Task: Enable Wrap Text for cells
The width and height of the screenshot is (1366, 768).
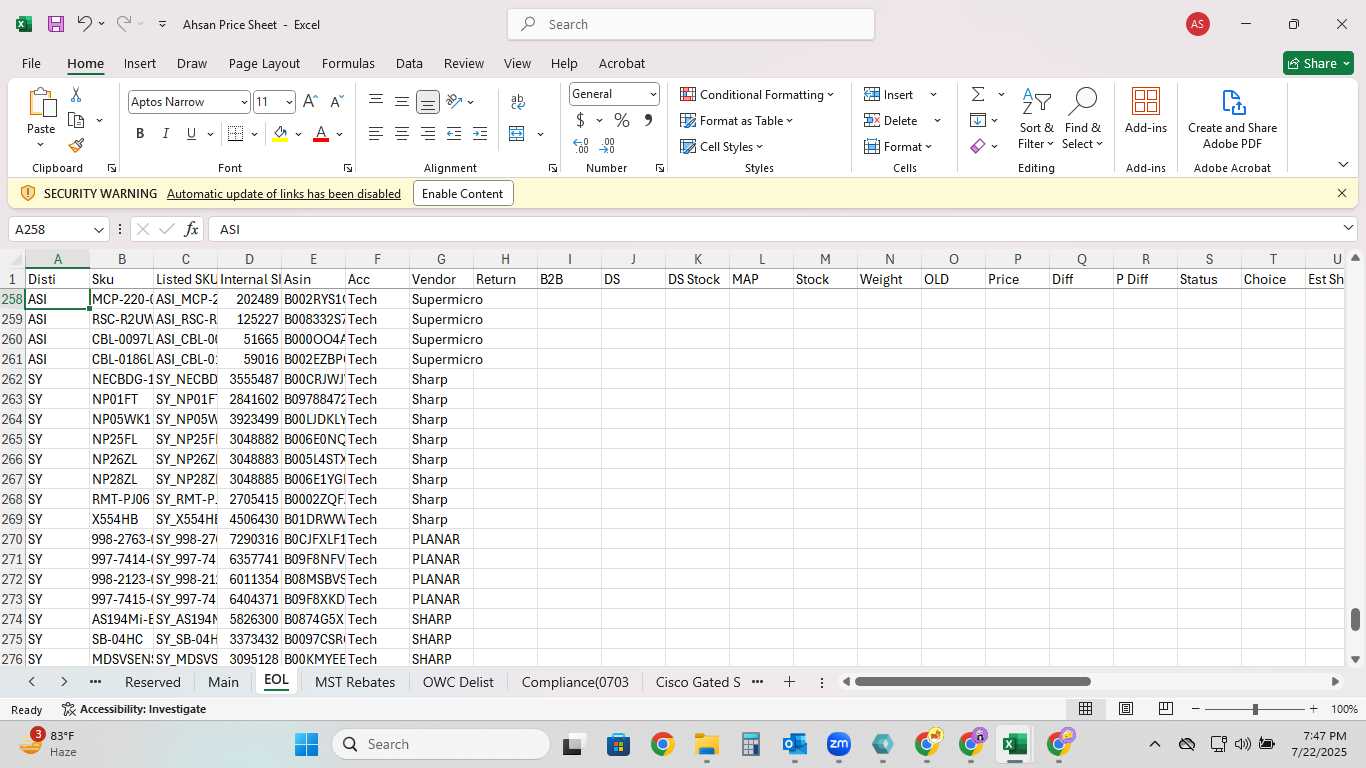Action: pyautogui.click(x=518, y=102)
